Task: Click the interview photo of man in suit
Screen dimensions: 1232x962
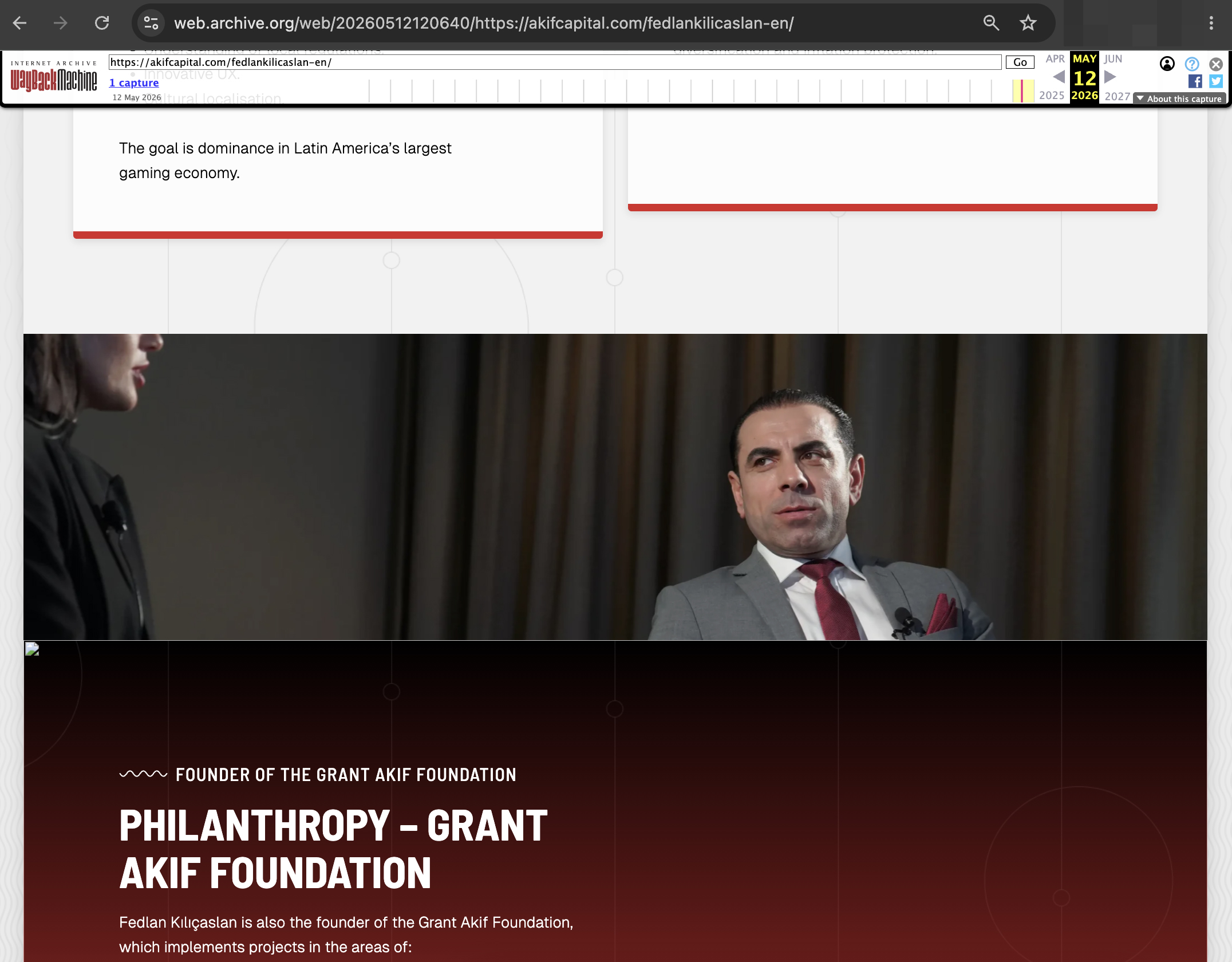Action: click(x=615, y=487)
